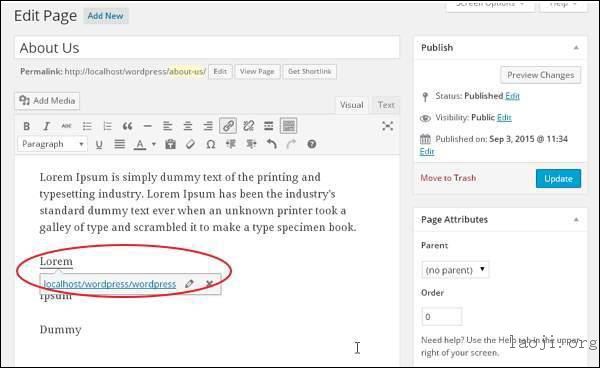
Task: Click the View Page button
Action: click(257, 72)
